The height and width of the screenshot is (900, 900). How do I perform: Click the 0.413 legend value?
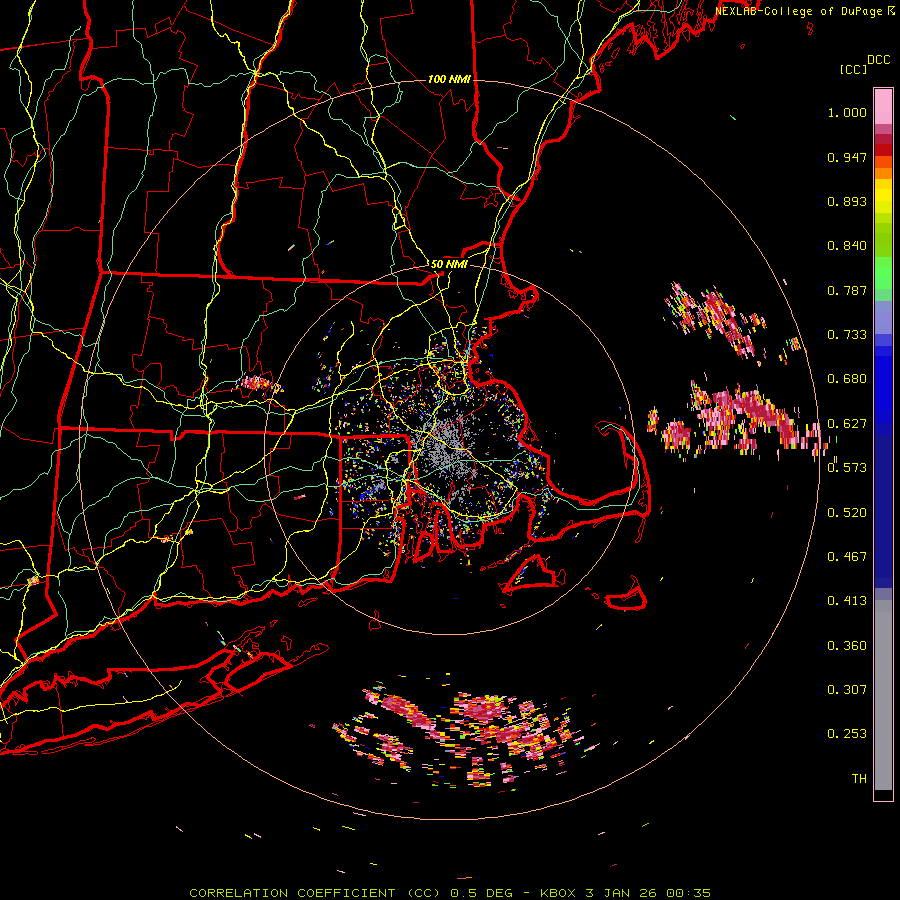(847, 601)
